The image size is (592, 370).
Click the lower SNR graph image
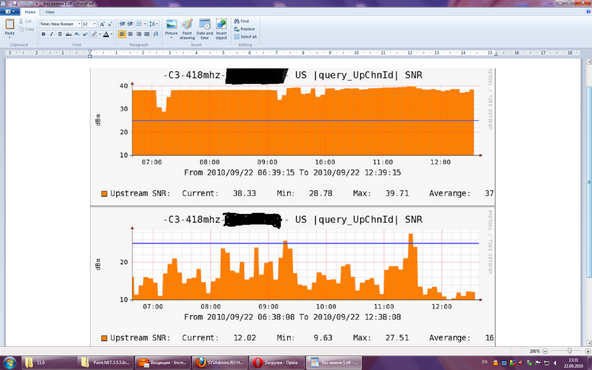point(293,276)
